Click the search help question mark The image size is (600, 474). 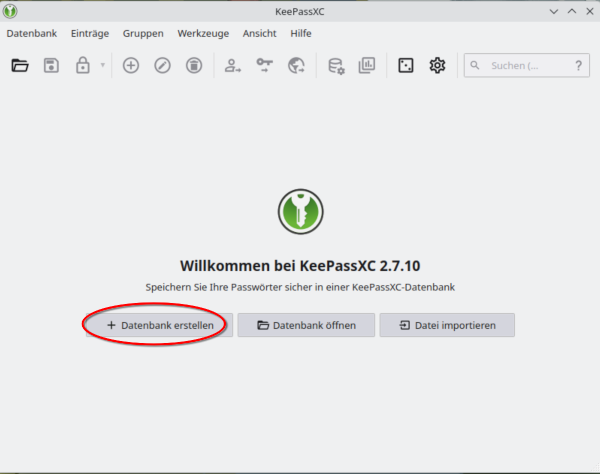578,66
